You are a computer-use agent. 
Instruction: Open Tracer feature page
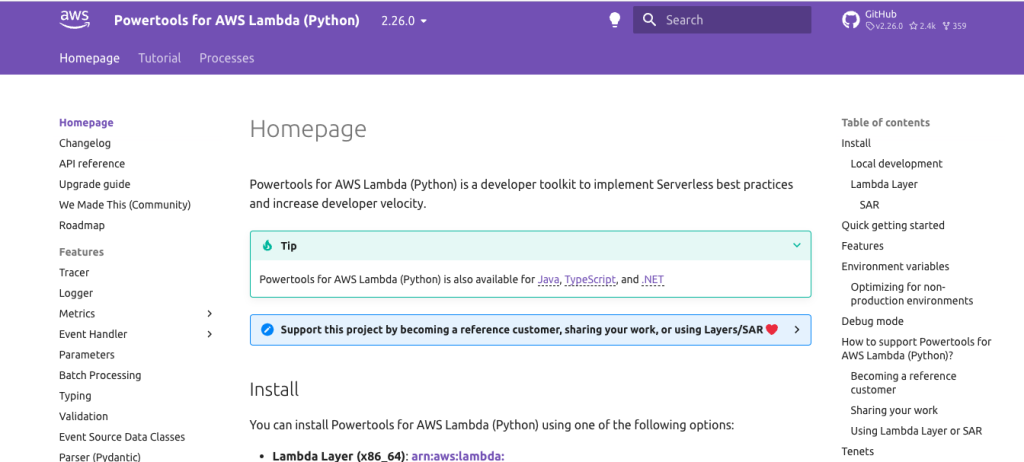(x=74, y=272)
